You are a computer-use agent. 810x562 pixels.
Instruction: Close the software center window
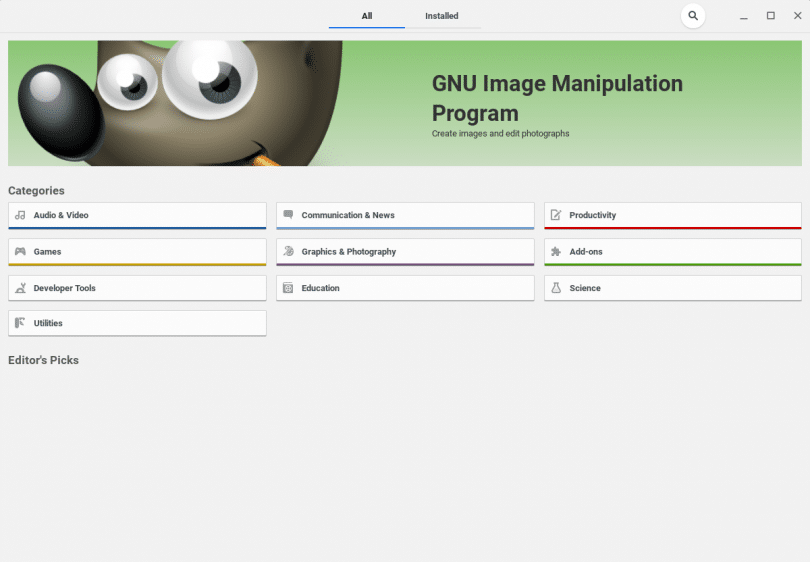[796, 16]
